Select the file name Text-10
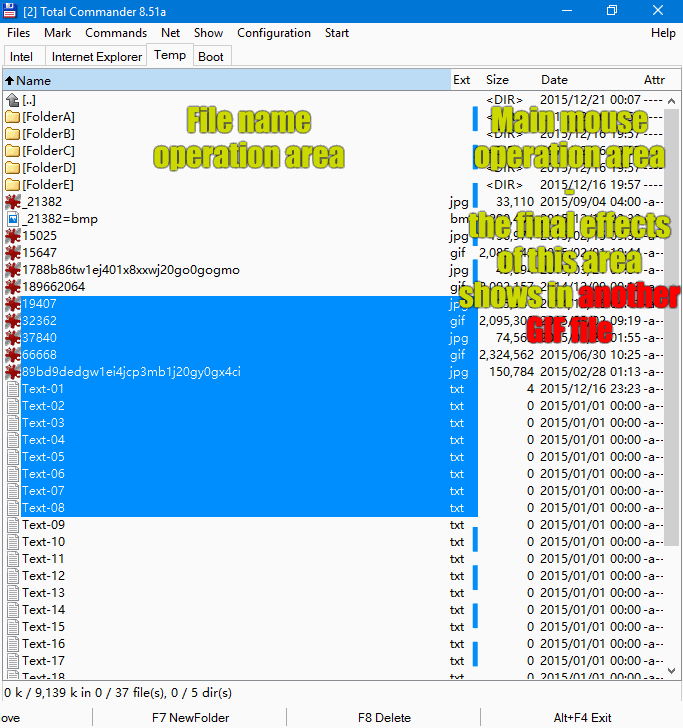 click(44, 542)
